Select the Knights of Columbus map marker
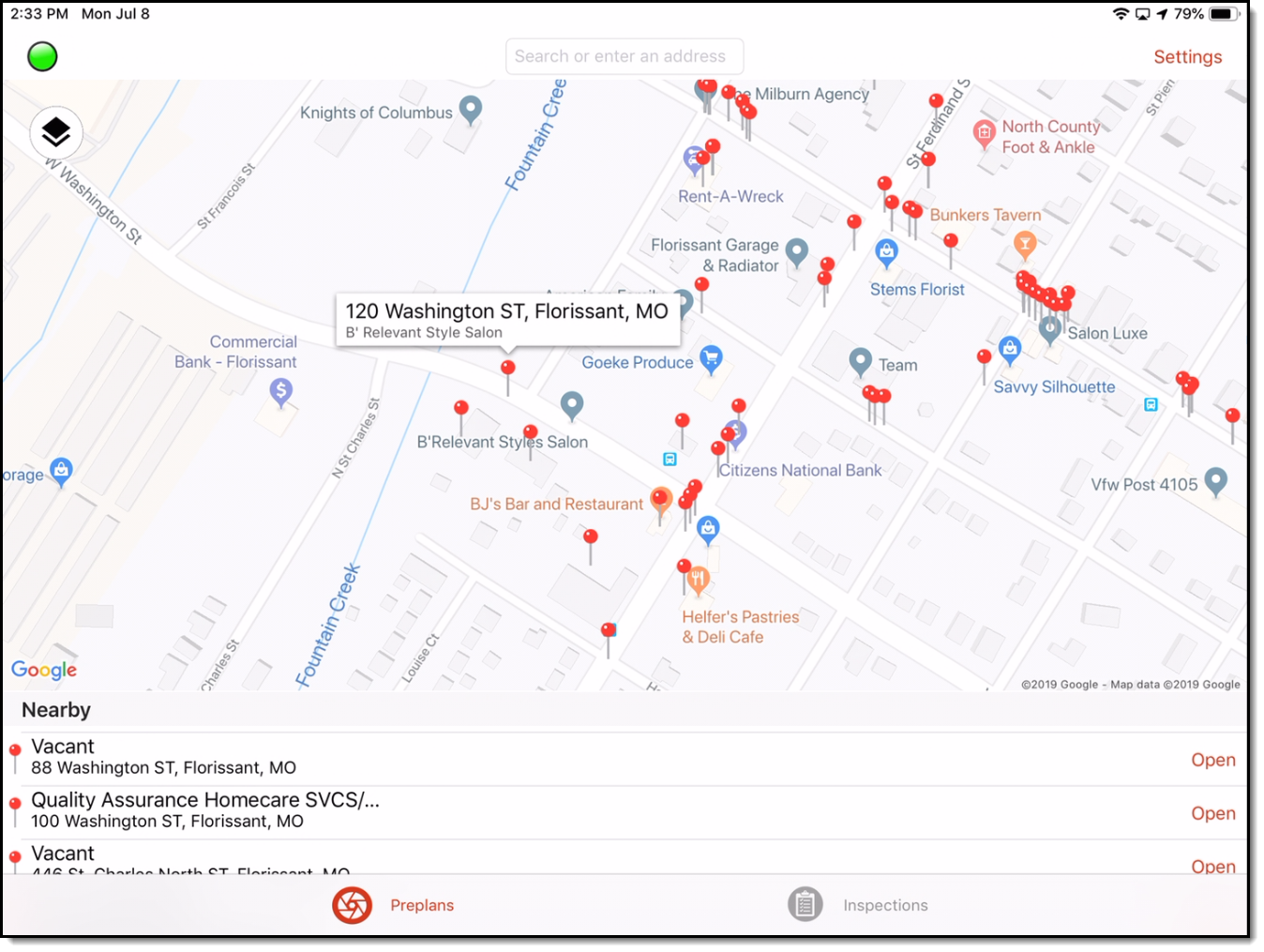1264x952 pixels. coord(471,110)
